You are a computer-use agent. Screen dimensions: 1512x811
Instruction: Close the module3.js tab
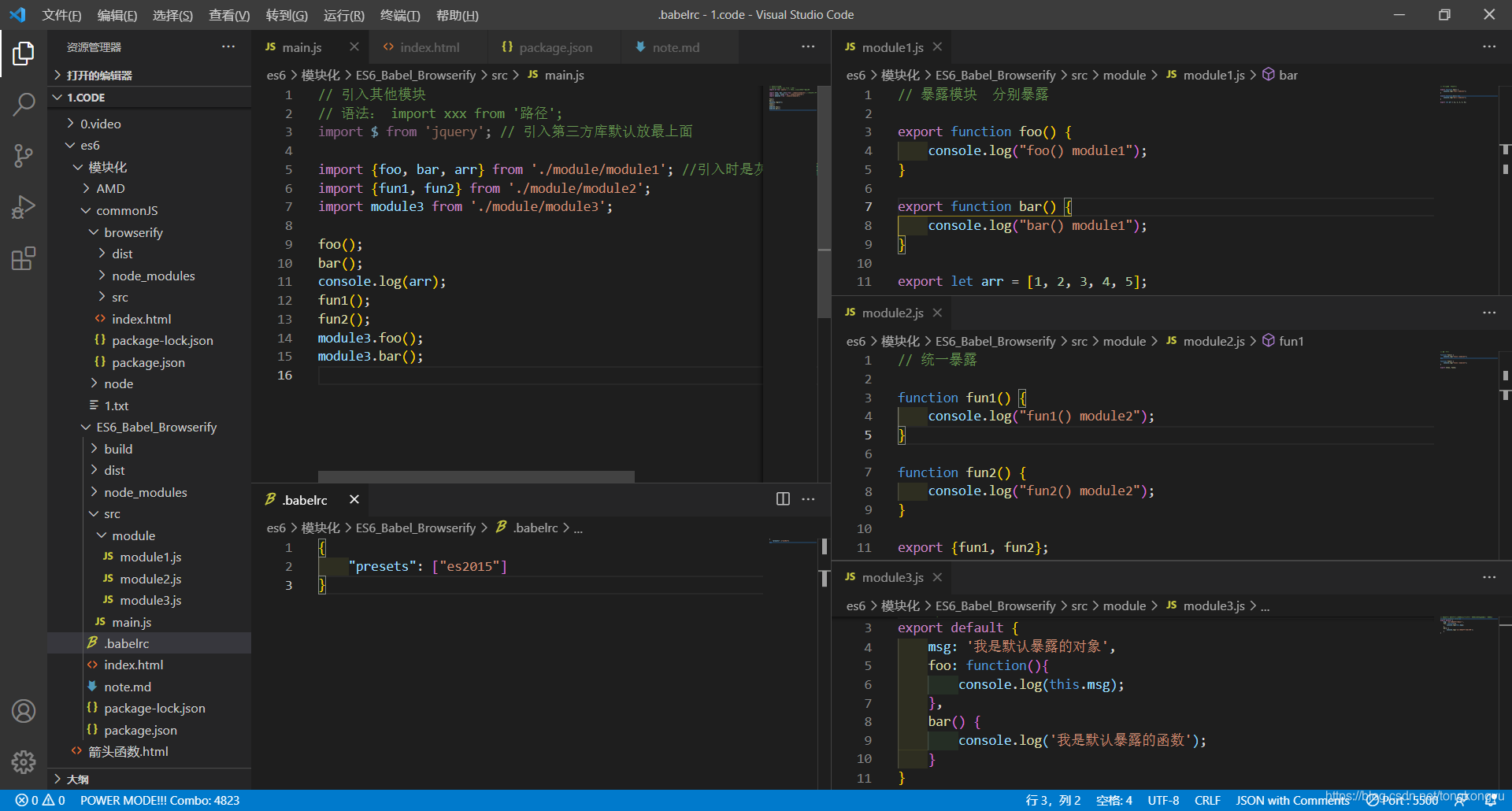tap(937, 577)
